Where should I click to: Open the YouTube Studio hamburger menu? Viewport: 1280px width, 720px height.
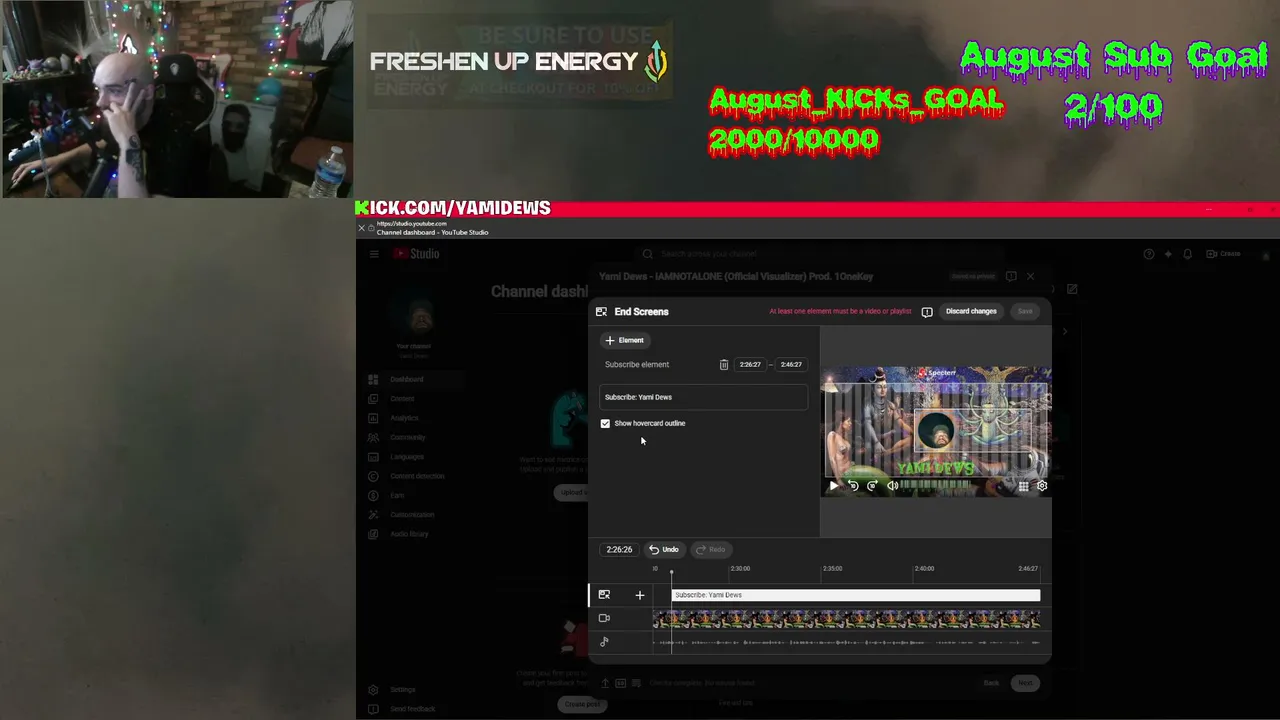tap(374, 254)
